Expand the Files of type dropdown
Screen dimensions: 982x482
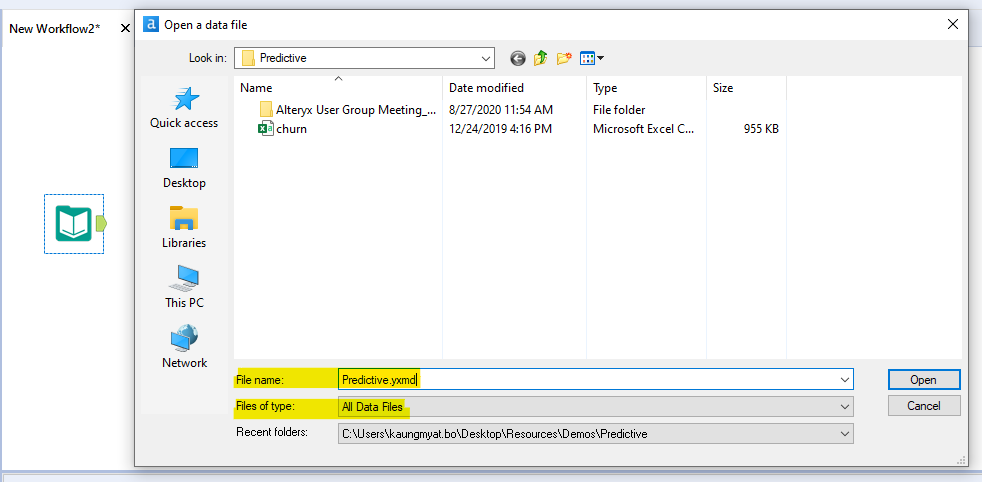[845, 407]
